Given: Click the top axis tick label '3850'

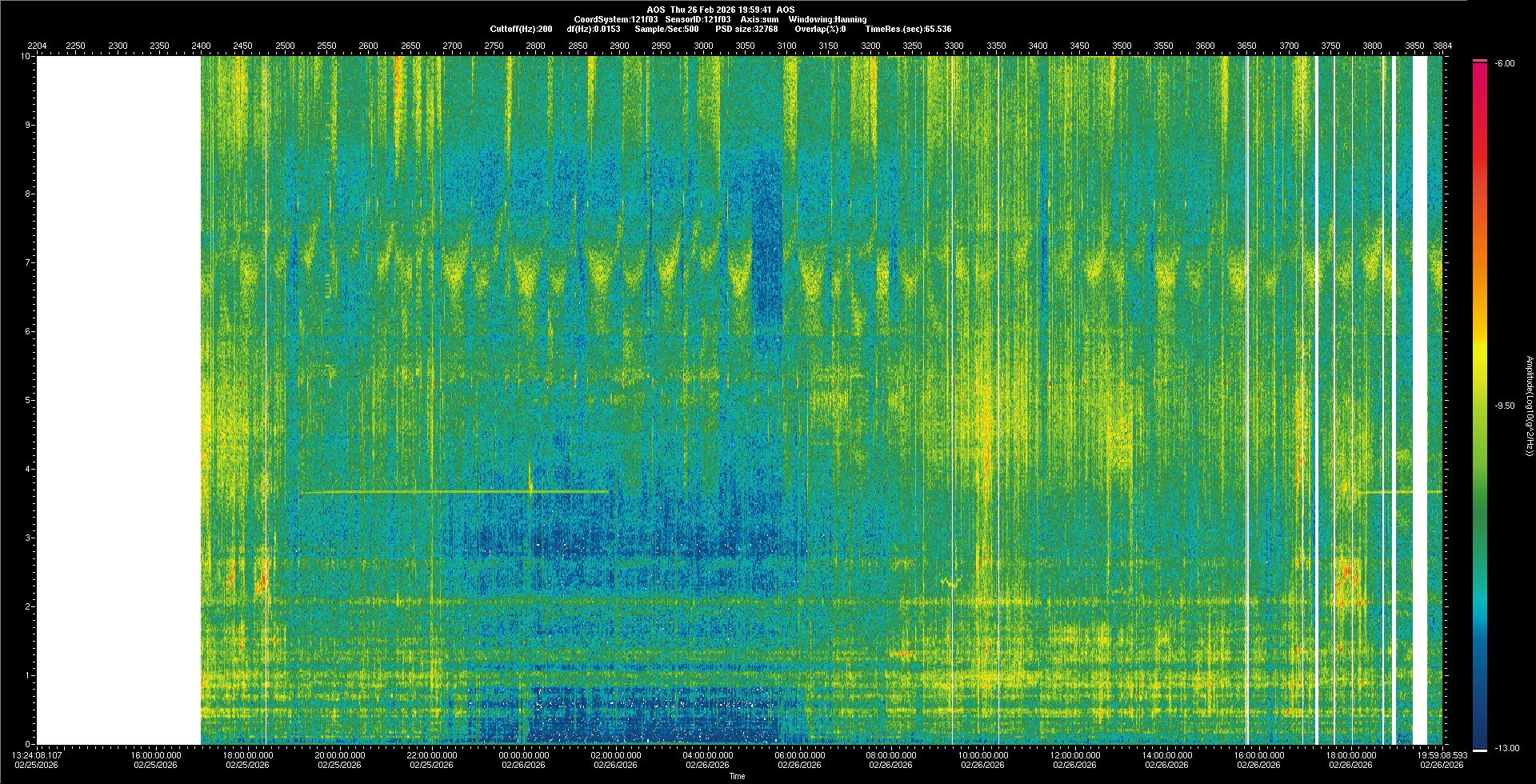Looking at the screenshot, I should tap(1415, 46).
